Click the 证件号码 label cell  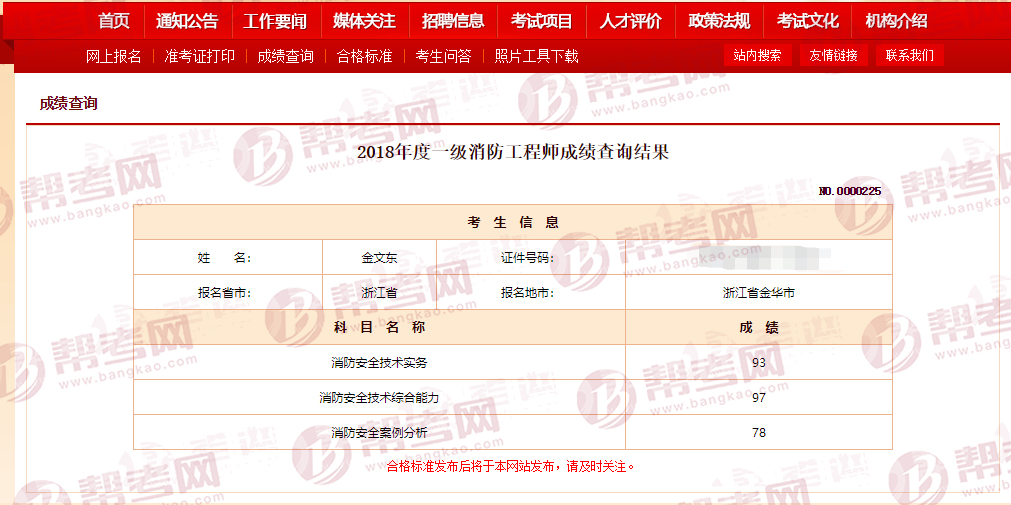(x=531, y=257)
